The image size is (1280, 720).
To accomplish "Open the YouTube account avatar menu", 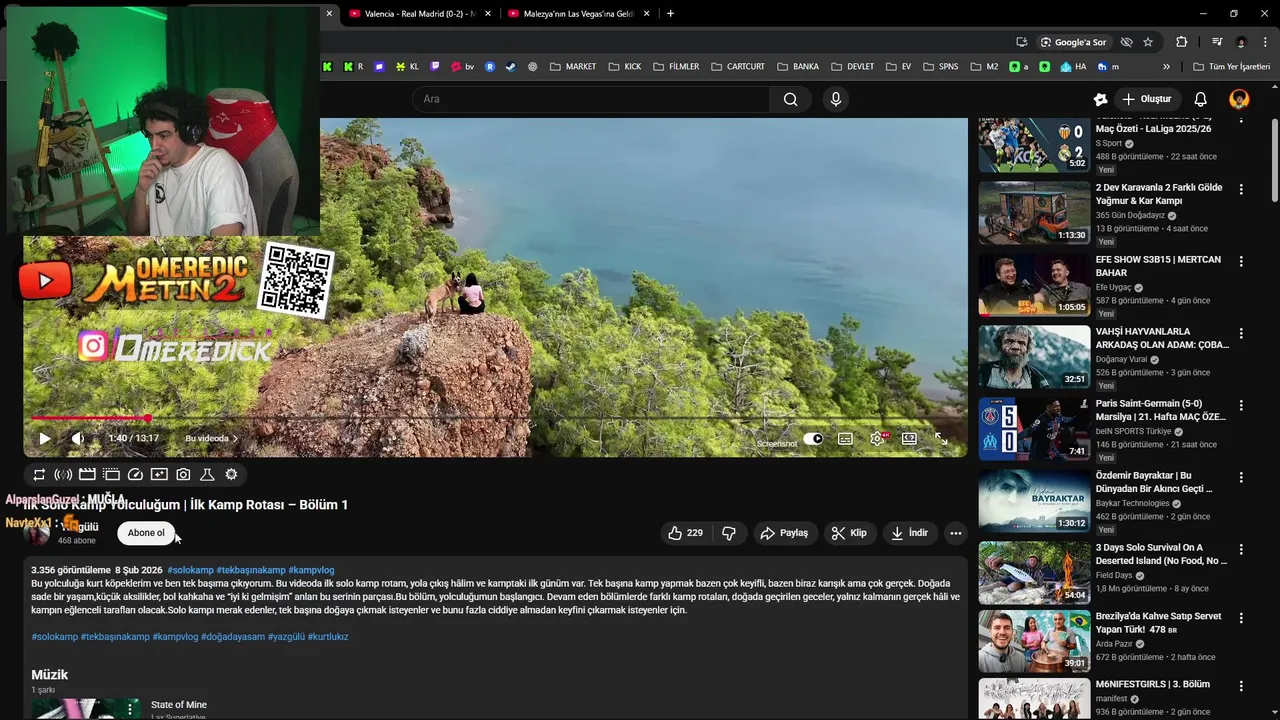I will click(1239, 99).
